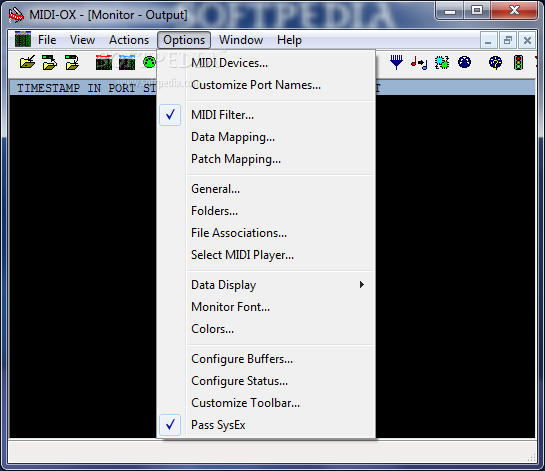Screen dimensions: 545x471
Task: Click the blue comb-shaped filter icon
Action: 396,63
